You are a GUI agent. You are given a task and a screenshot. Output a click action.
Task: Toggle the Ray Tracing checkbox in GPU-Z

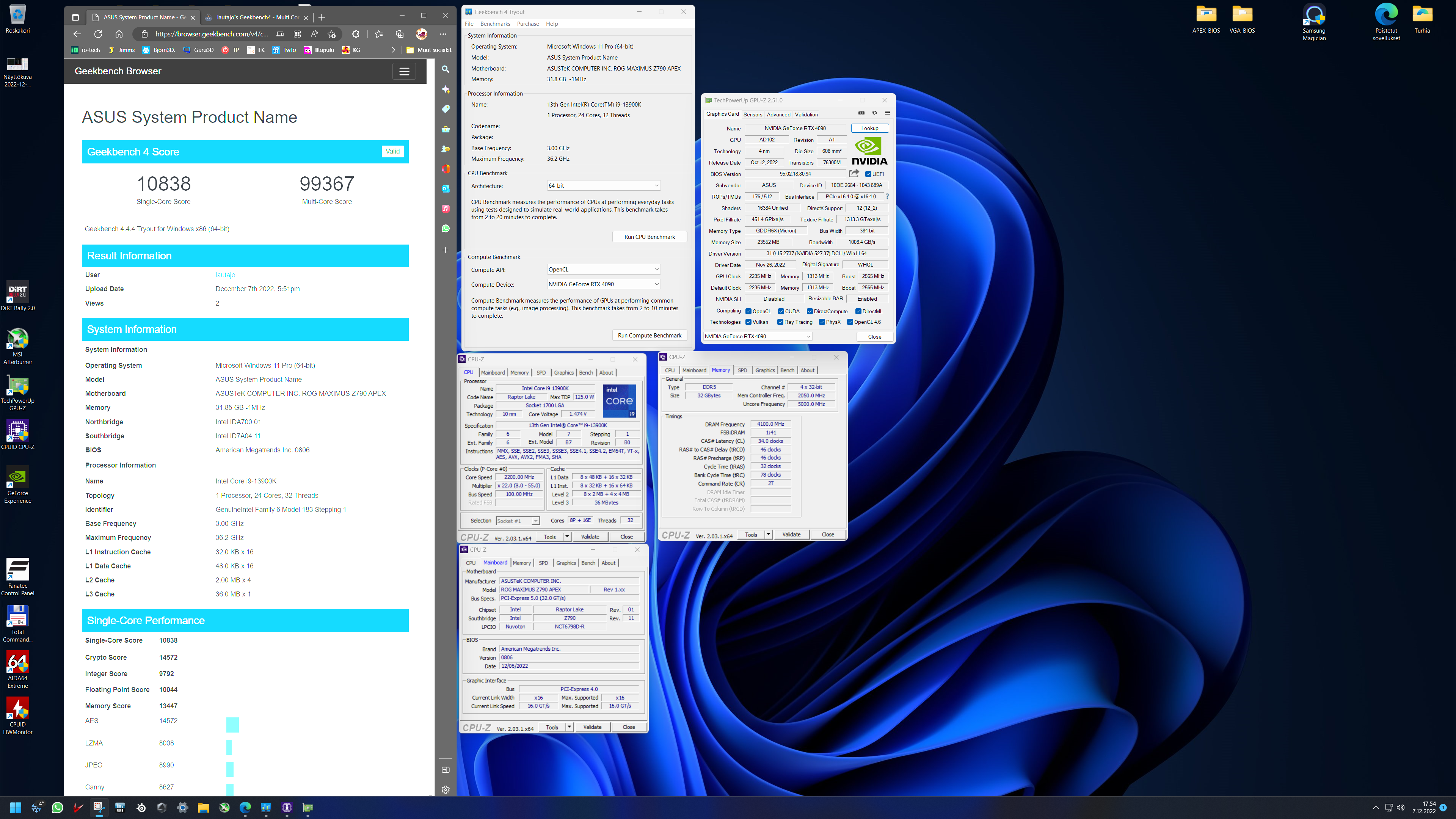click(780, 322)
